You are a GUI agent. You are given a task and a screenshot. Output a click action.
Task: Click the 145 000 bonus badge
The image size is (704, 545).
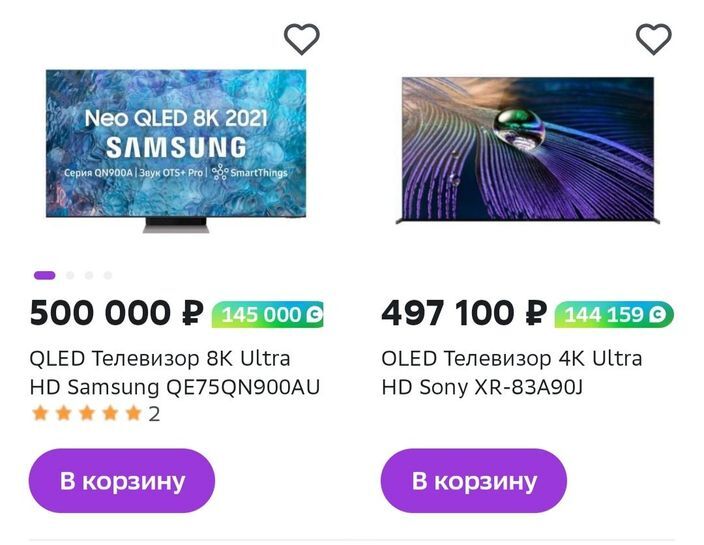(x=268, y=314)
